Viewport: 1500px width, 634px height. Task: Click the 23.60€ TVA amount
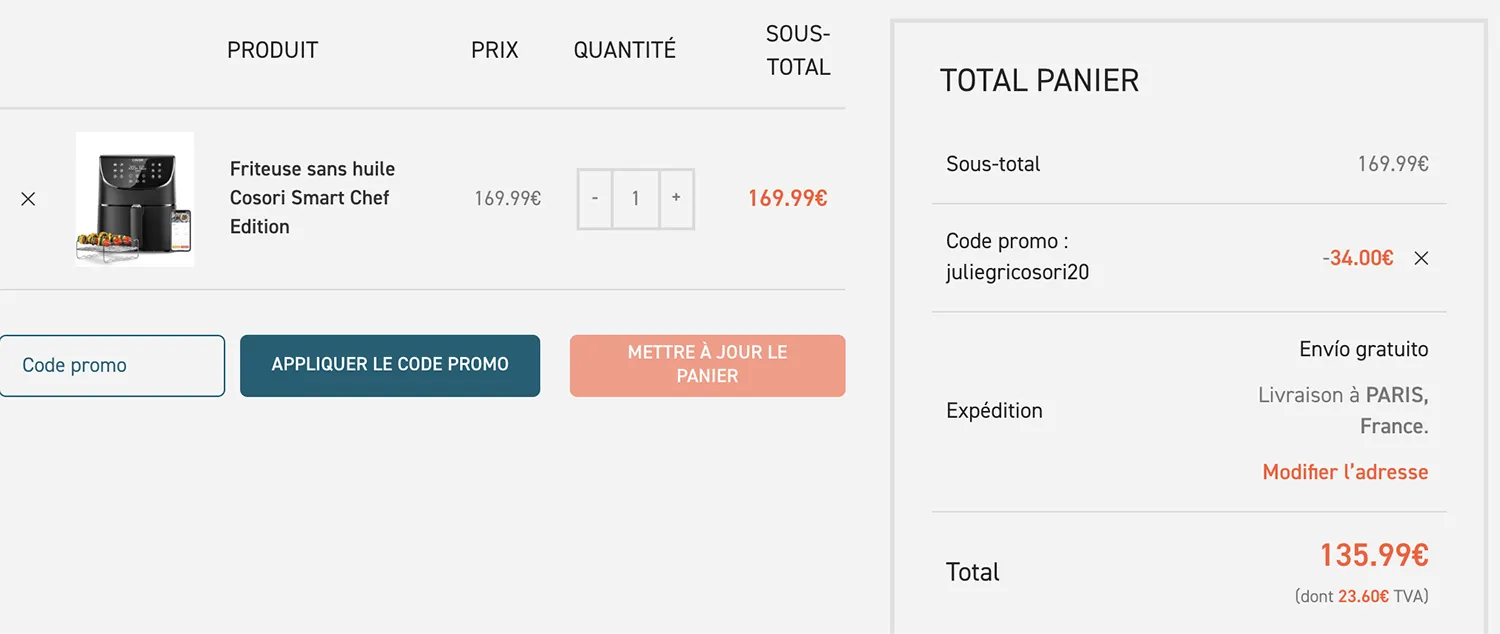(x=1363, y=596)
